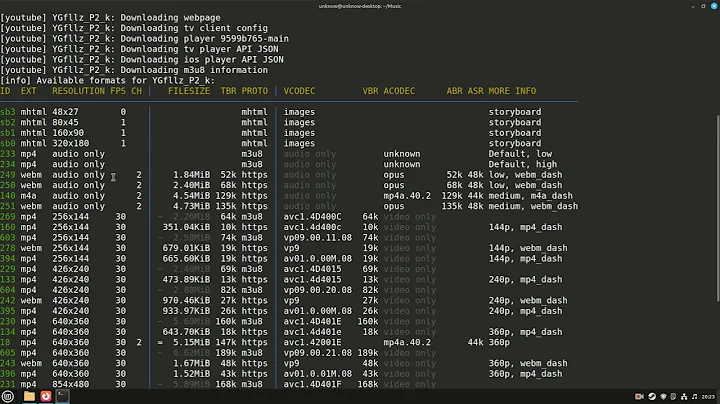Click the 643.70KiB filesize value
The height and width of the screenshot is (404, 720).
pos(186,332)
